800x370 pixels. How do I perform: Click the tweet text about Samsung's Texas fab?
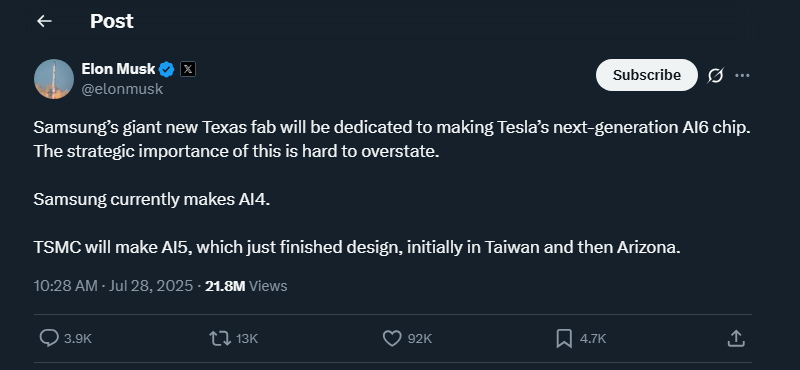click(x=392, y=188)
